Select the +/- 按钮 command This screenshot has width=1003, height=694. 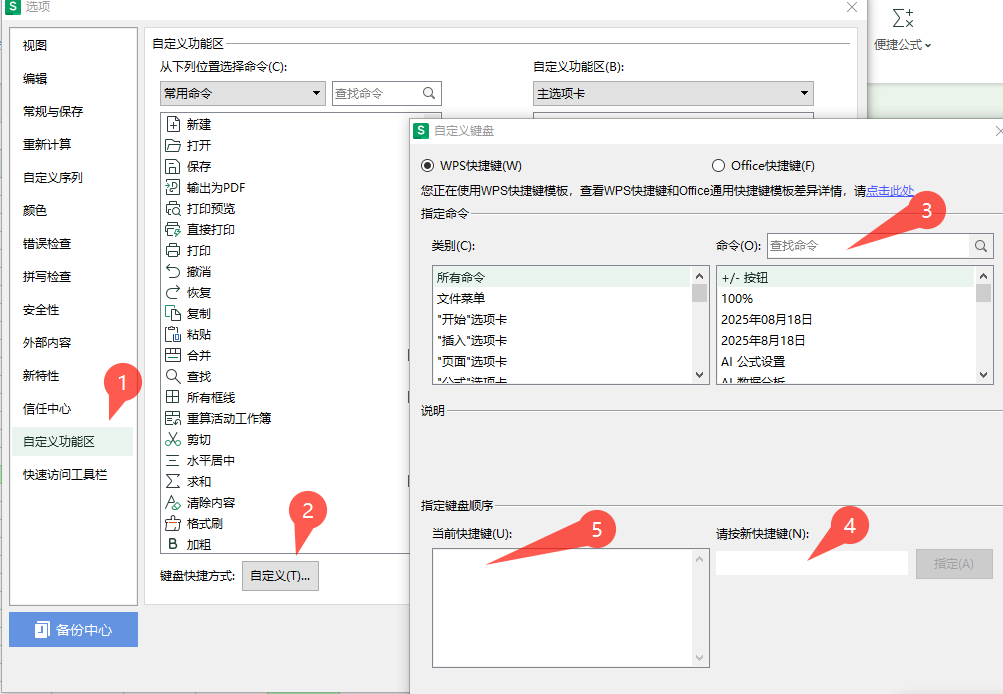point(846,278)
